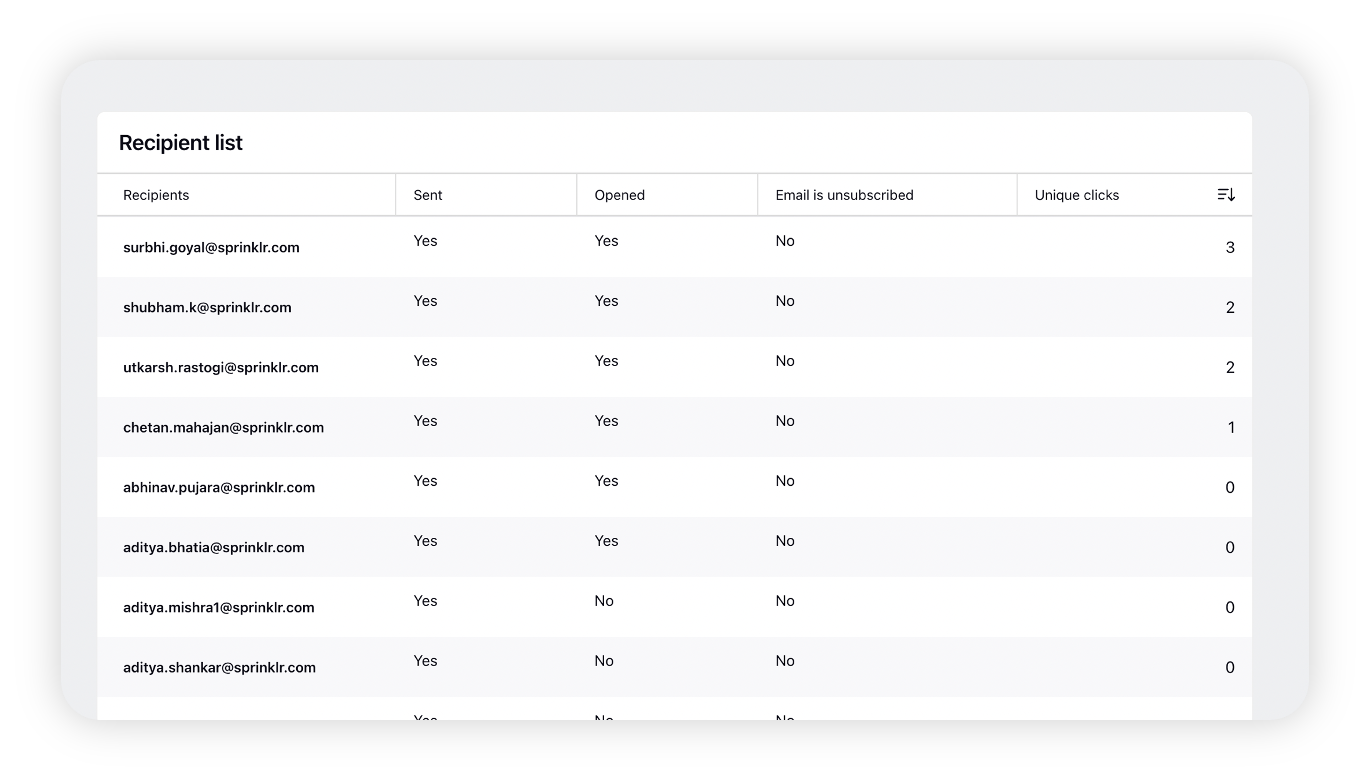Select the Unique clicks column header label
The image size is (1370, 780).
point(1077,195)
